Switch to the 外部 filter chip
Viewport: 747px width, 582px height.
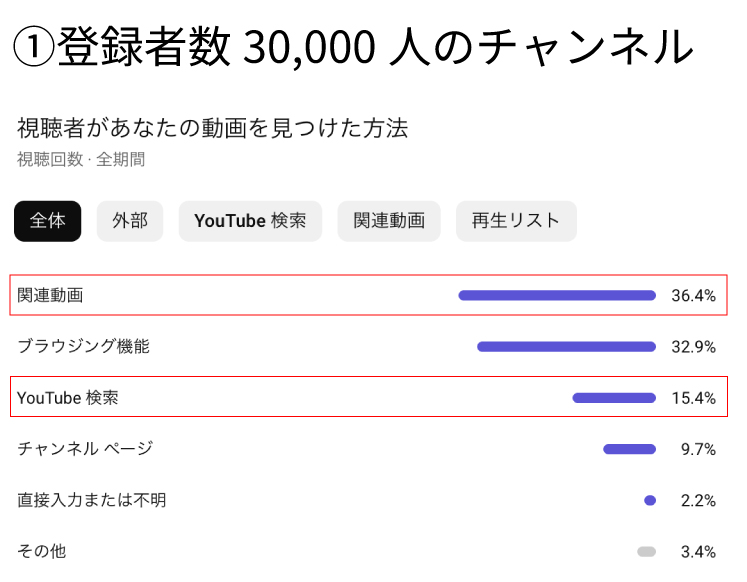pos(130,221)
